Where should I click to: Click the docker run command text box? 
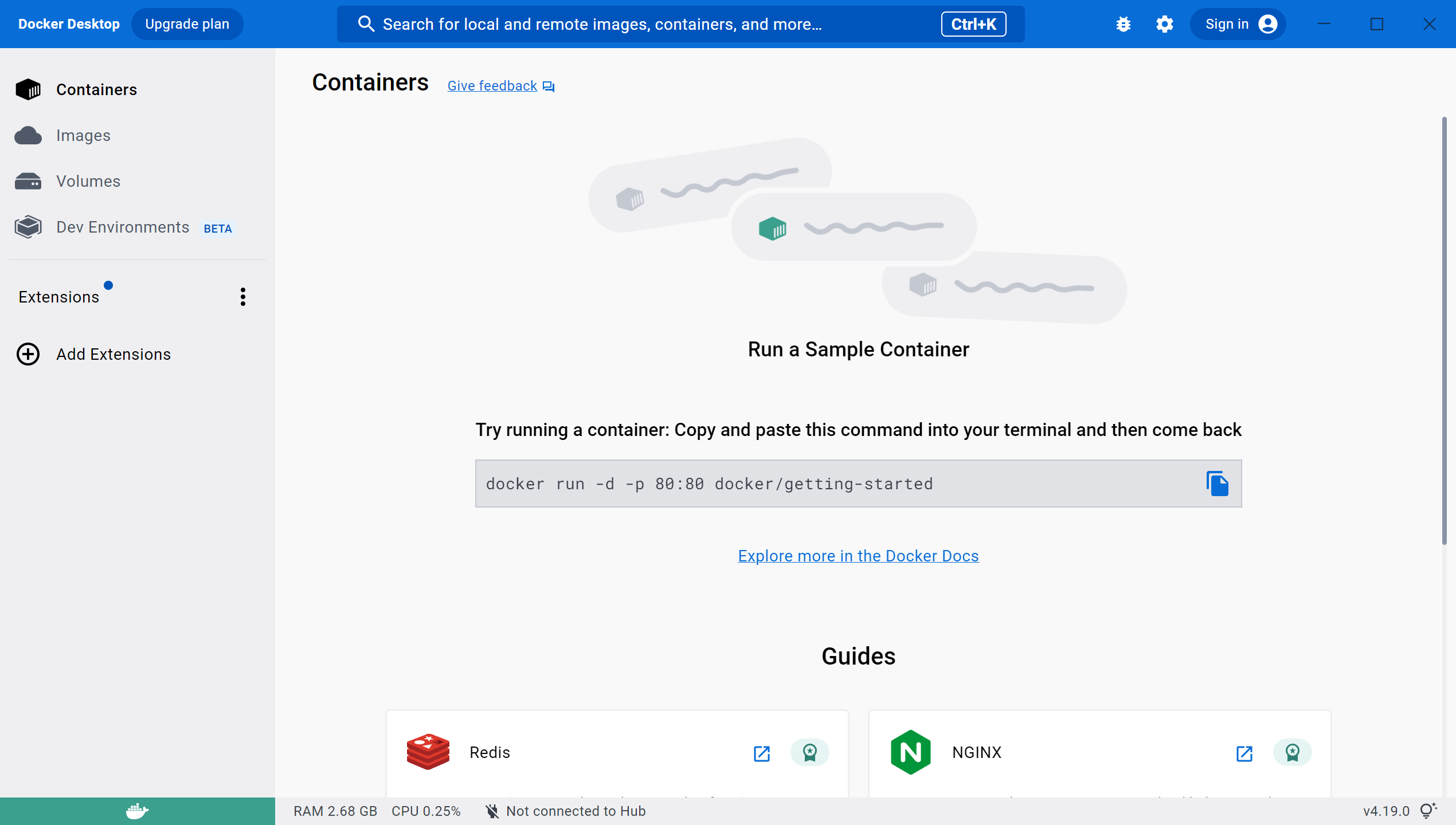click(x=858, y=484)
